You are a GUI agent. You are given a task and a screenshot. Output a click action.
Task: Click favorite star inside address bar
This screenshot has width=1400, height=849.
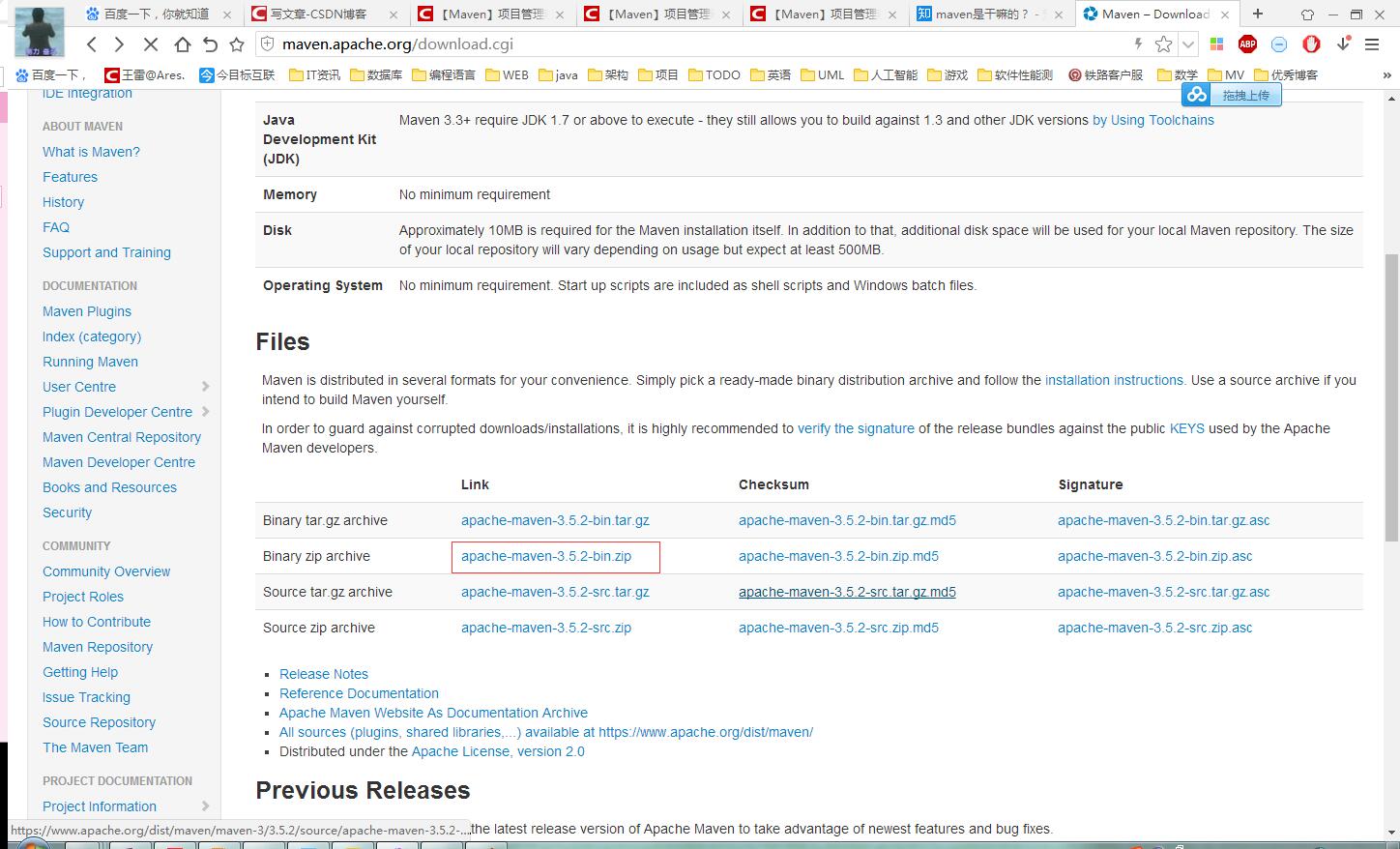1164,44
